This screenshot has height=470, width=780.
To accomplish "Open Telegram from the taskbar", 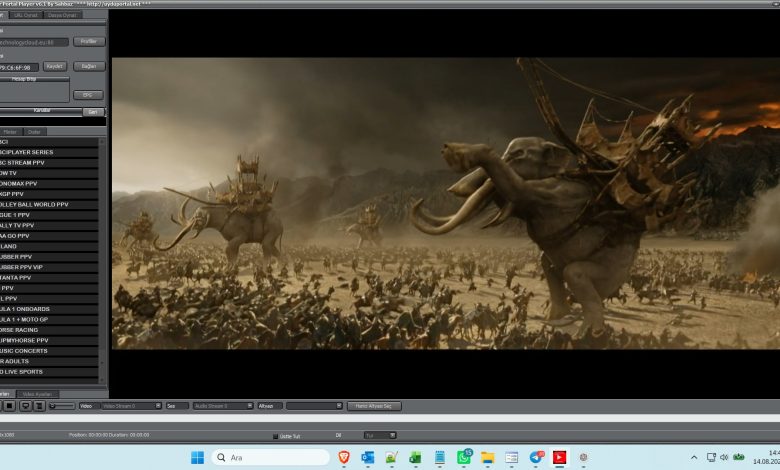I will 536,457.
